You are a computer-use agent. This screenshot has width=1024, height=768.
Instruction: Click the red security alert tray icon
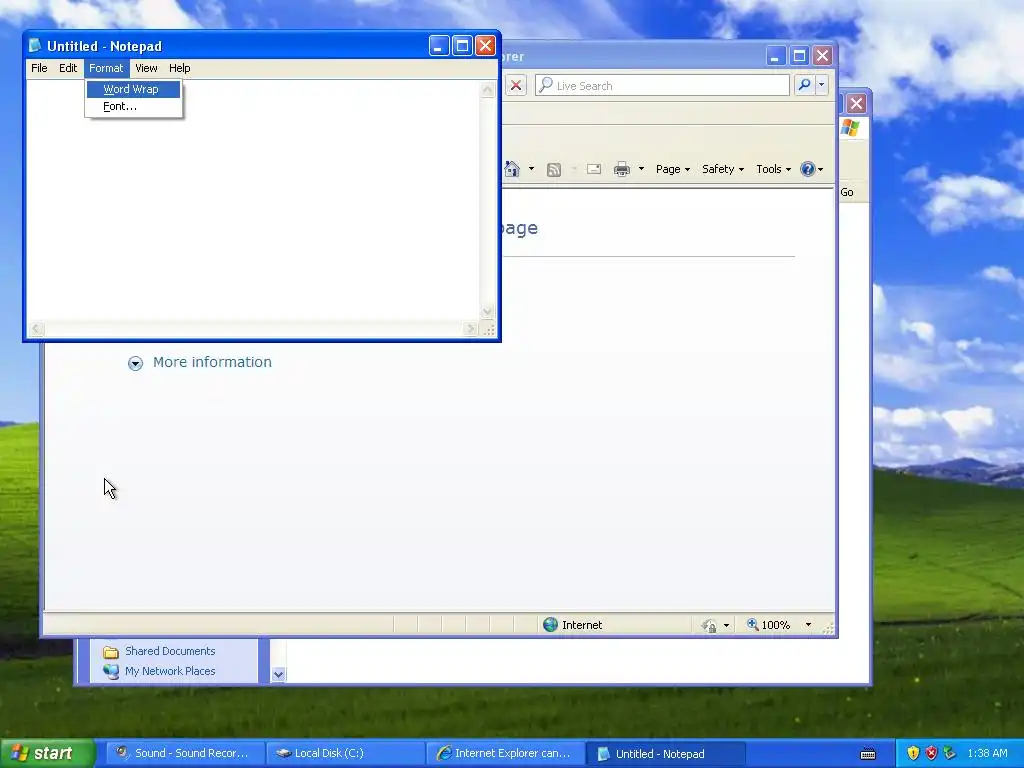931,754
